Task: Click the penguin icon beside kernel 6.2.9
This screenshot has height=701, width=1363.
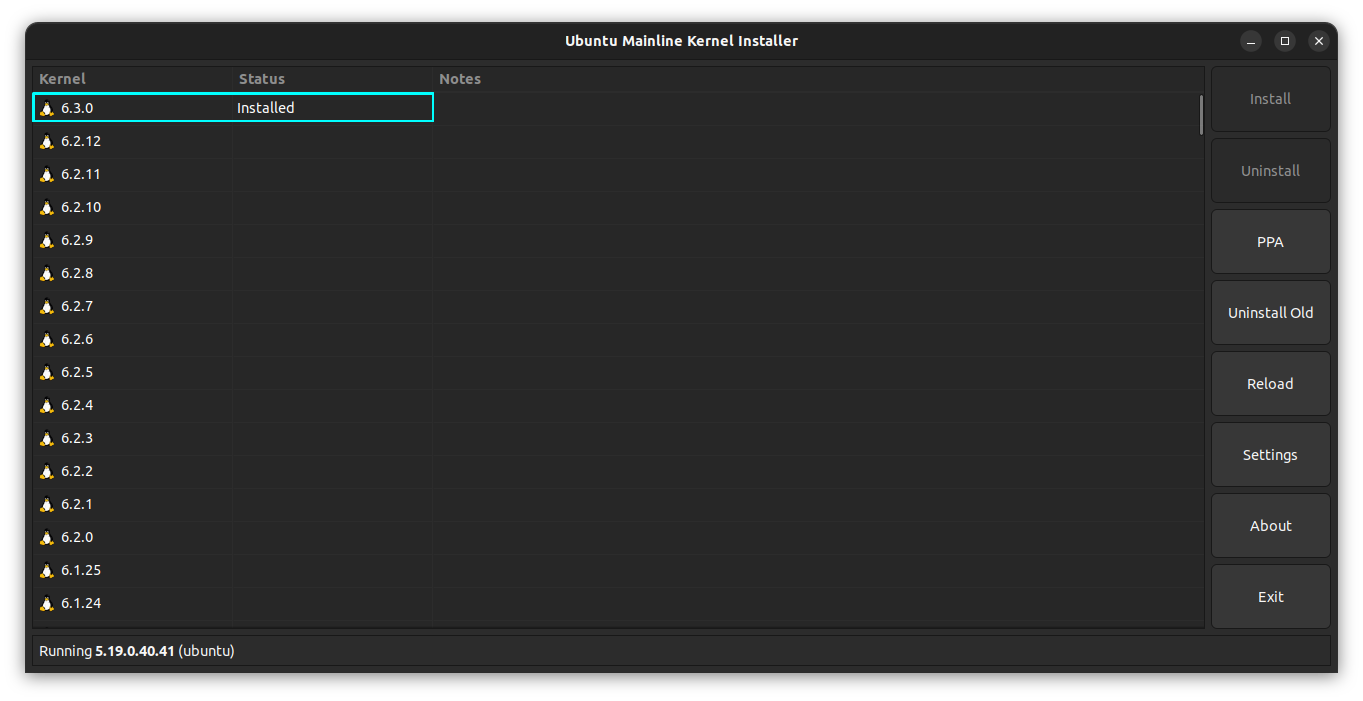Action: click(x=46, y=240)
